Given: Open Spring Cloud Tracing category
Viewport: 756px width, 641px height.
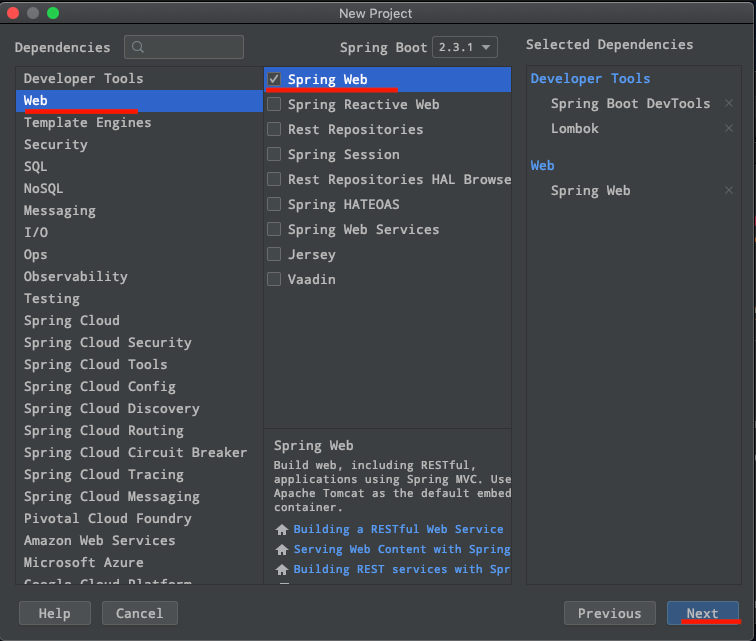Looking at the screenshot, I should pyautogui.click(x=139, y=475).
